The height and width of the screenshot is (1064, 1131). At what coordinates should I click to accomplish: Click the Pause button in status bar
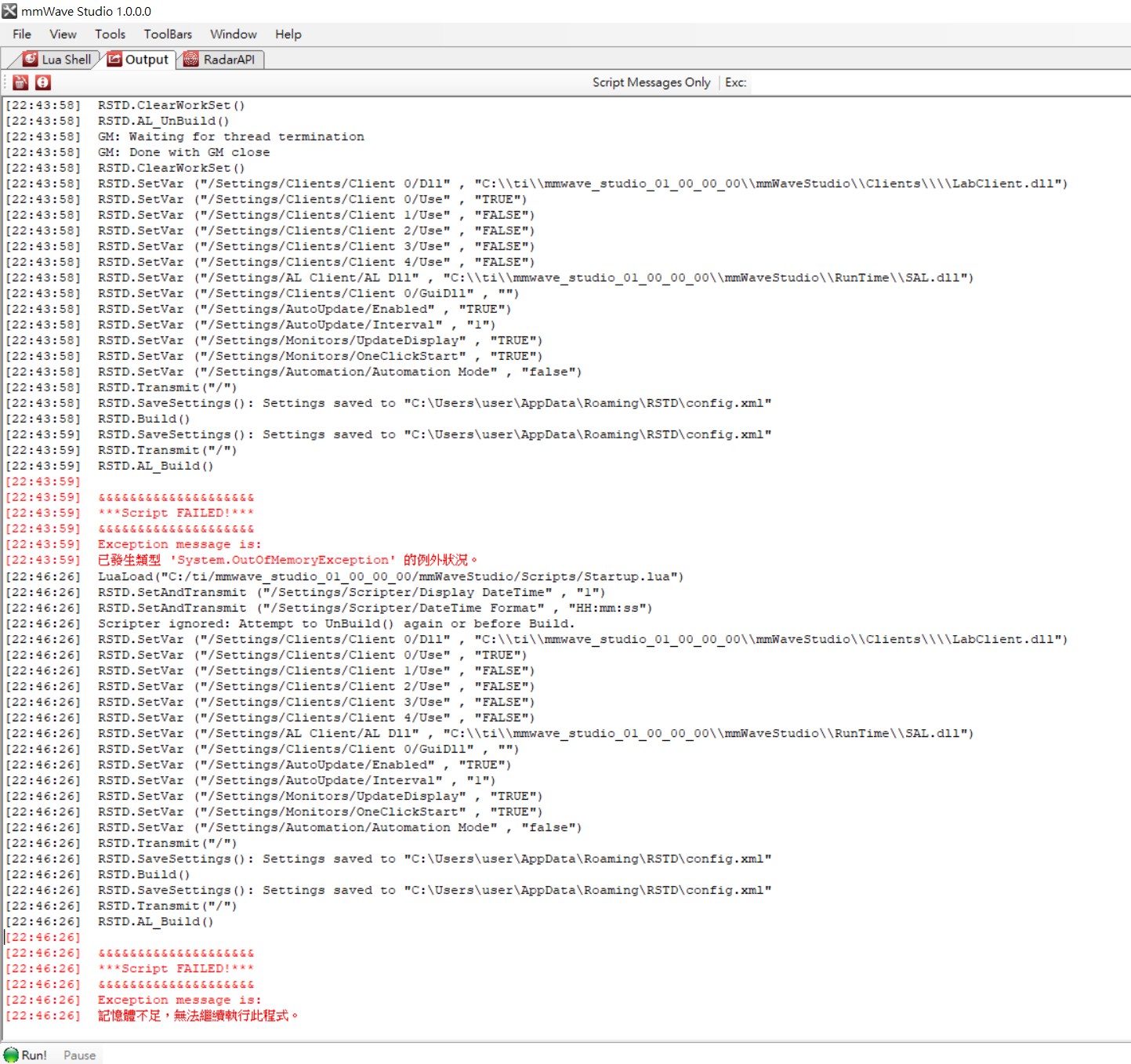tap(80, 1055)
